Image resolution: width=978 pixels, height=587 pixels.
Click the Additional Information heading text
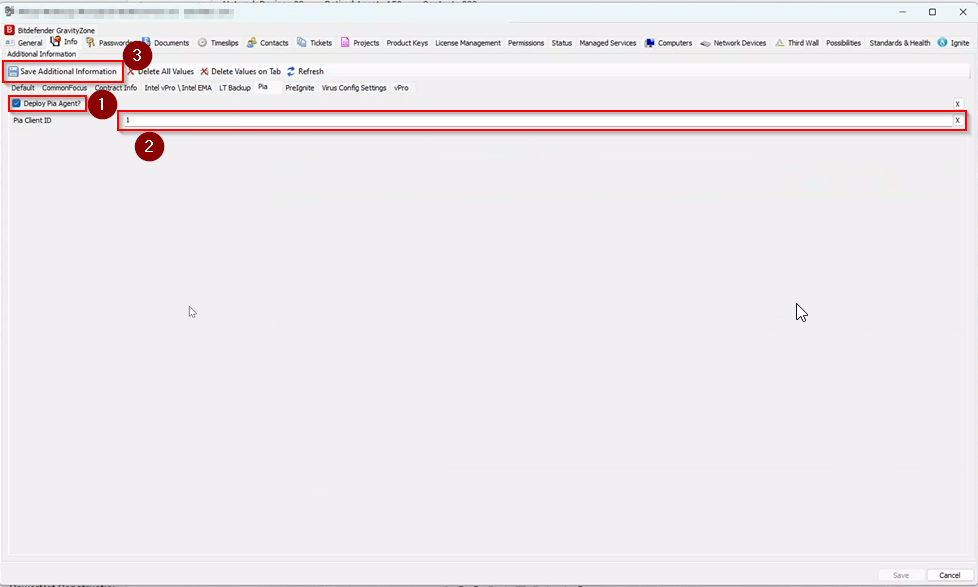coord(41,54)
